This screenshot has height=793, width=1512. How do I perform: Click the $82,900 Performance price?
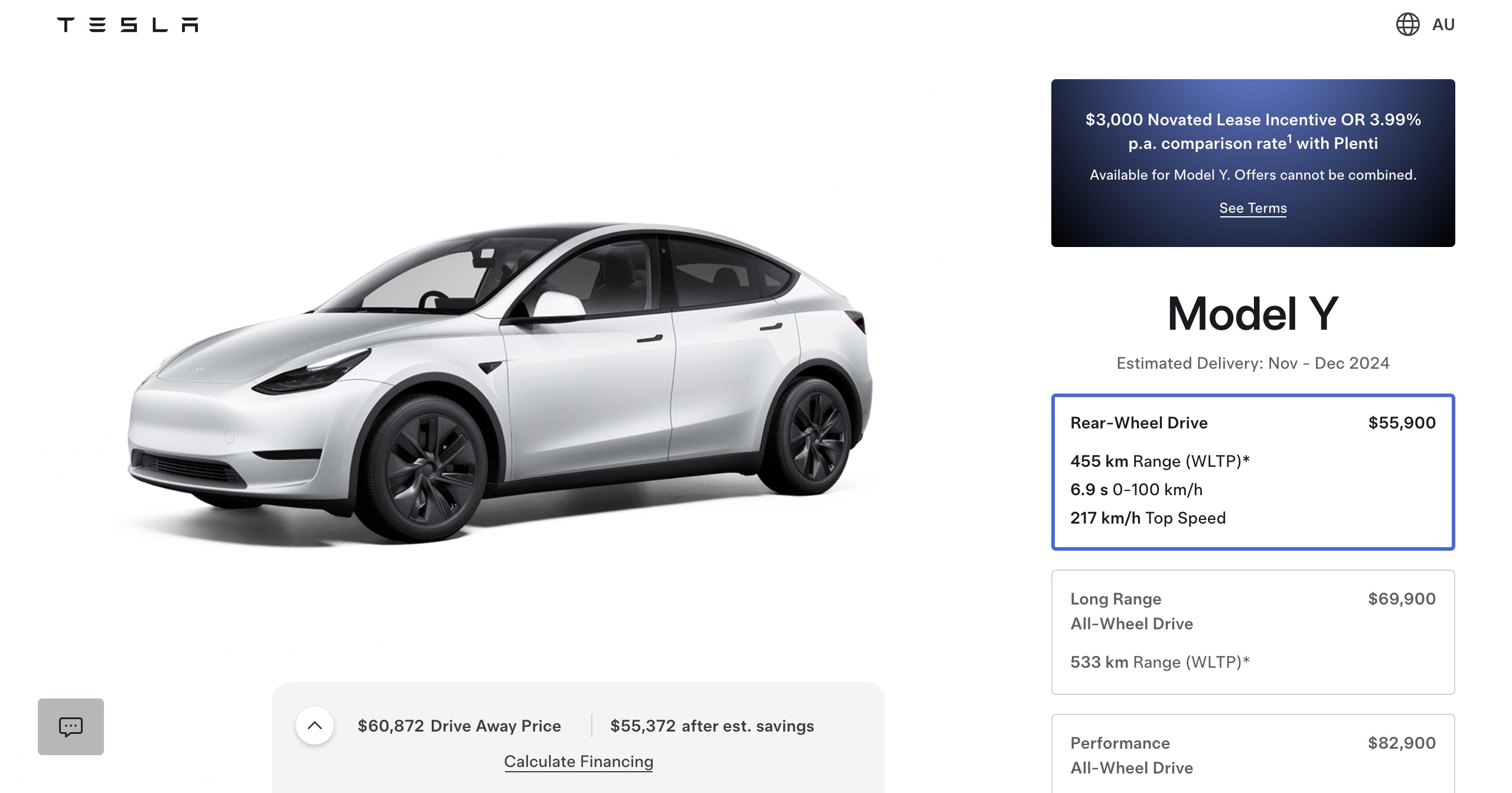point(1402,743)
